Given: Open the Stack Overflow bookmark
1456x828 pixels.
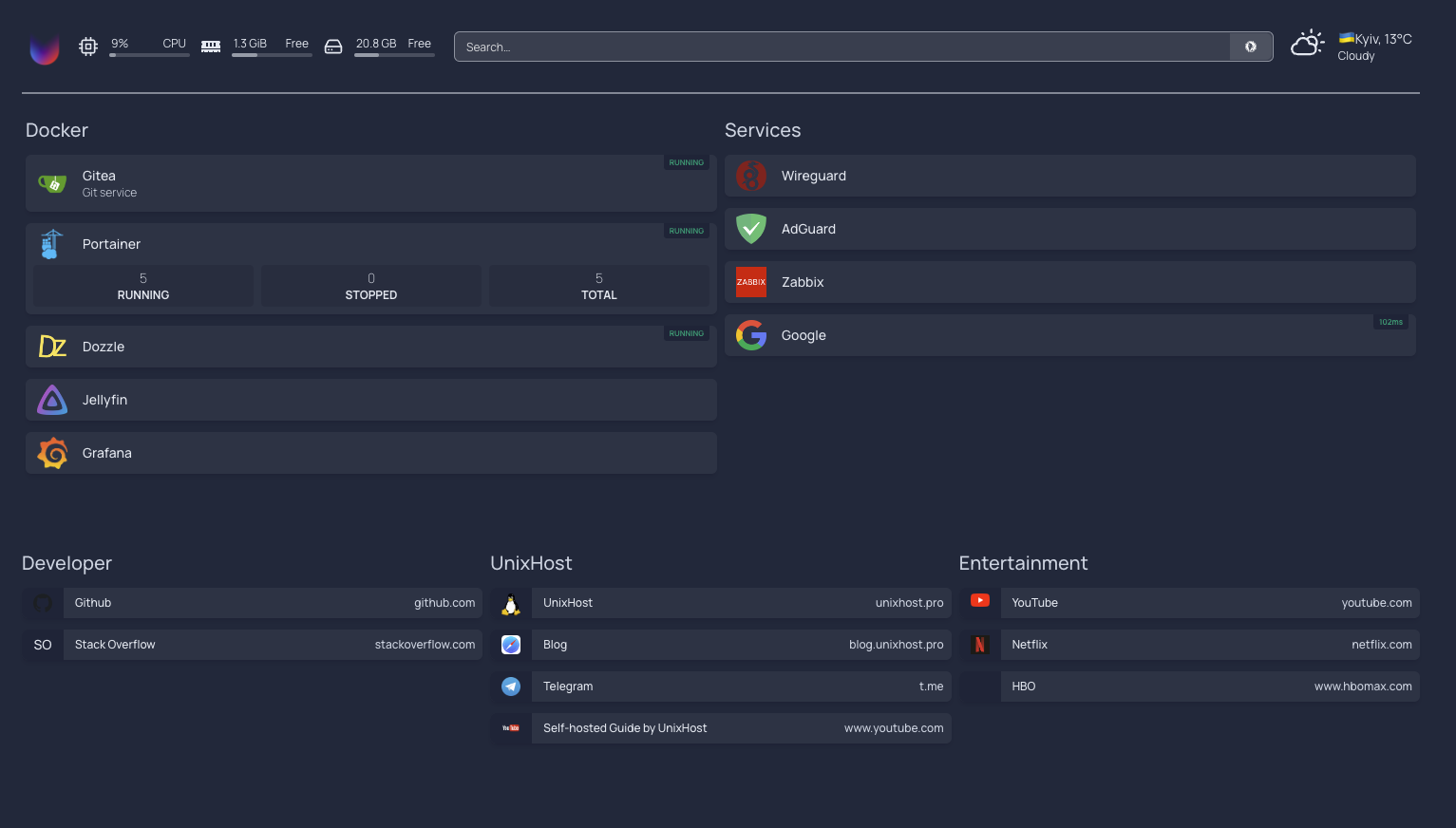Looking at the screenshot, I should [274, 645].
